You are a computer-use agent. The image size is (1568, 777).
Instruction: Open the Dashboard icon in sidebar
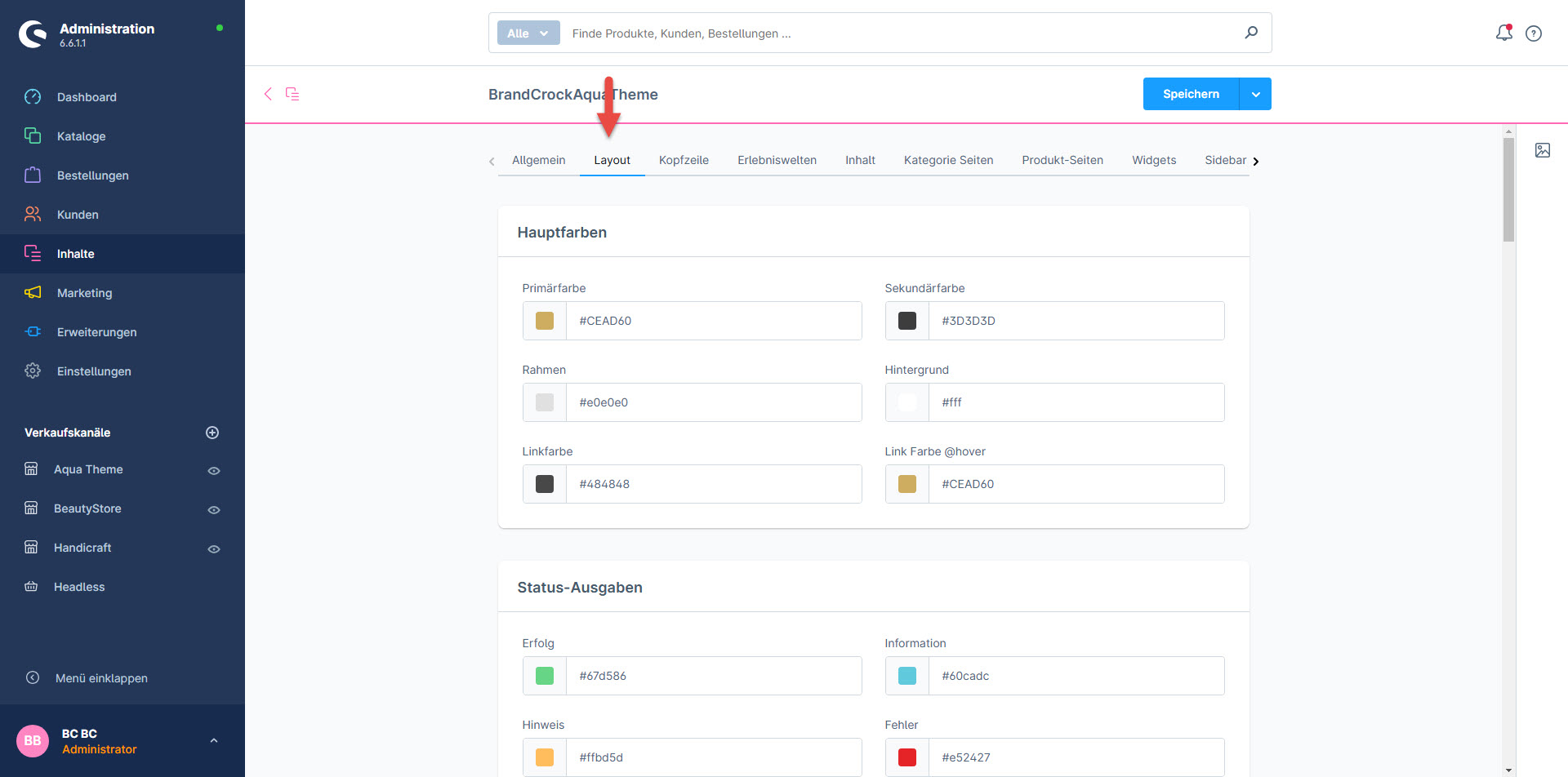[x=33, y=97]
